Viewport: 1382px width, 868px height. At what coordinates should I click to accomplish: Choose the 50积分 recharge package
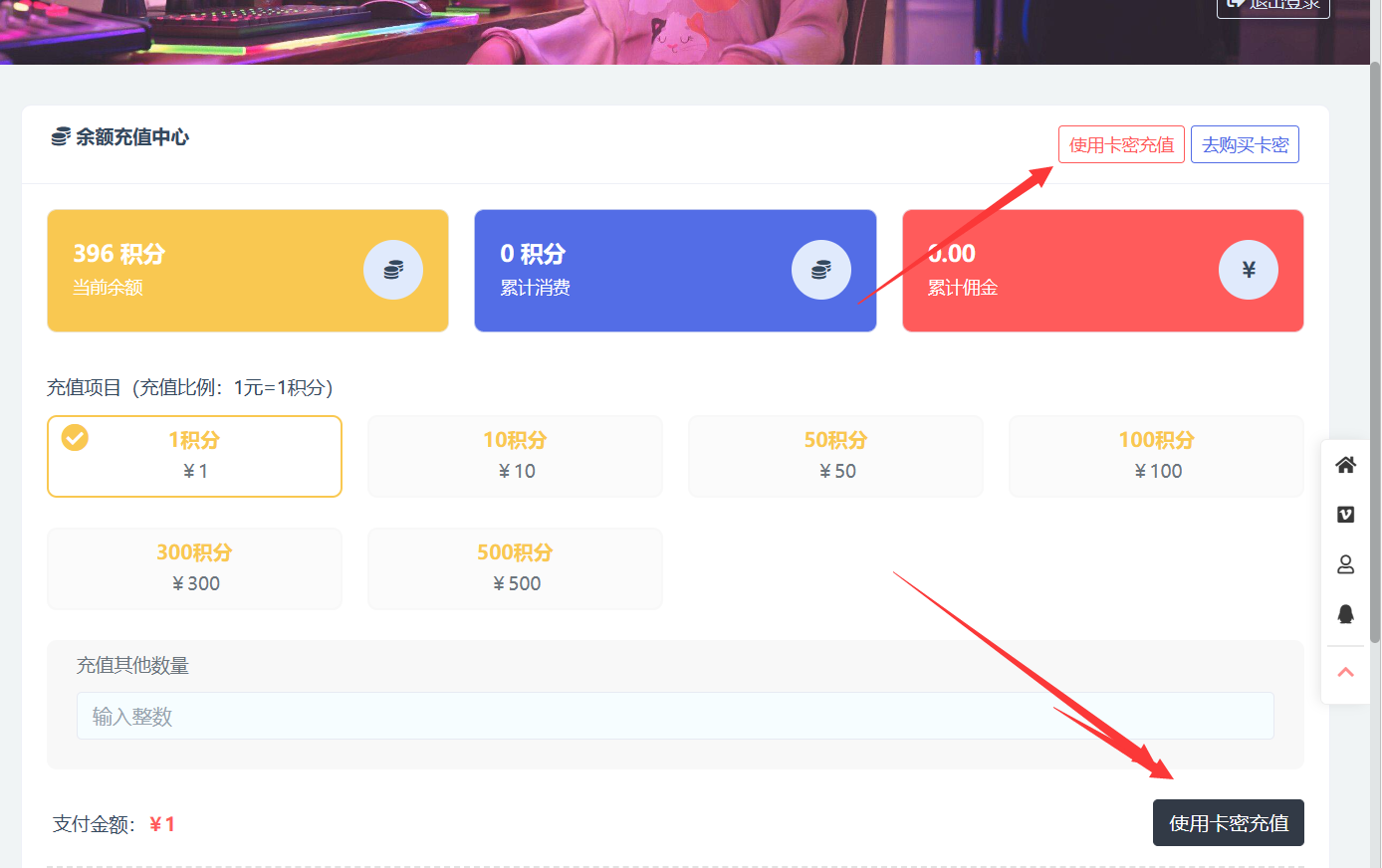835,456
